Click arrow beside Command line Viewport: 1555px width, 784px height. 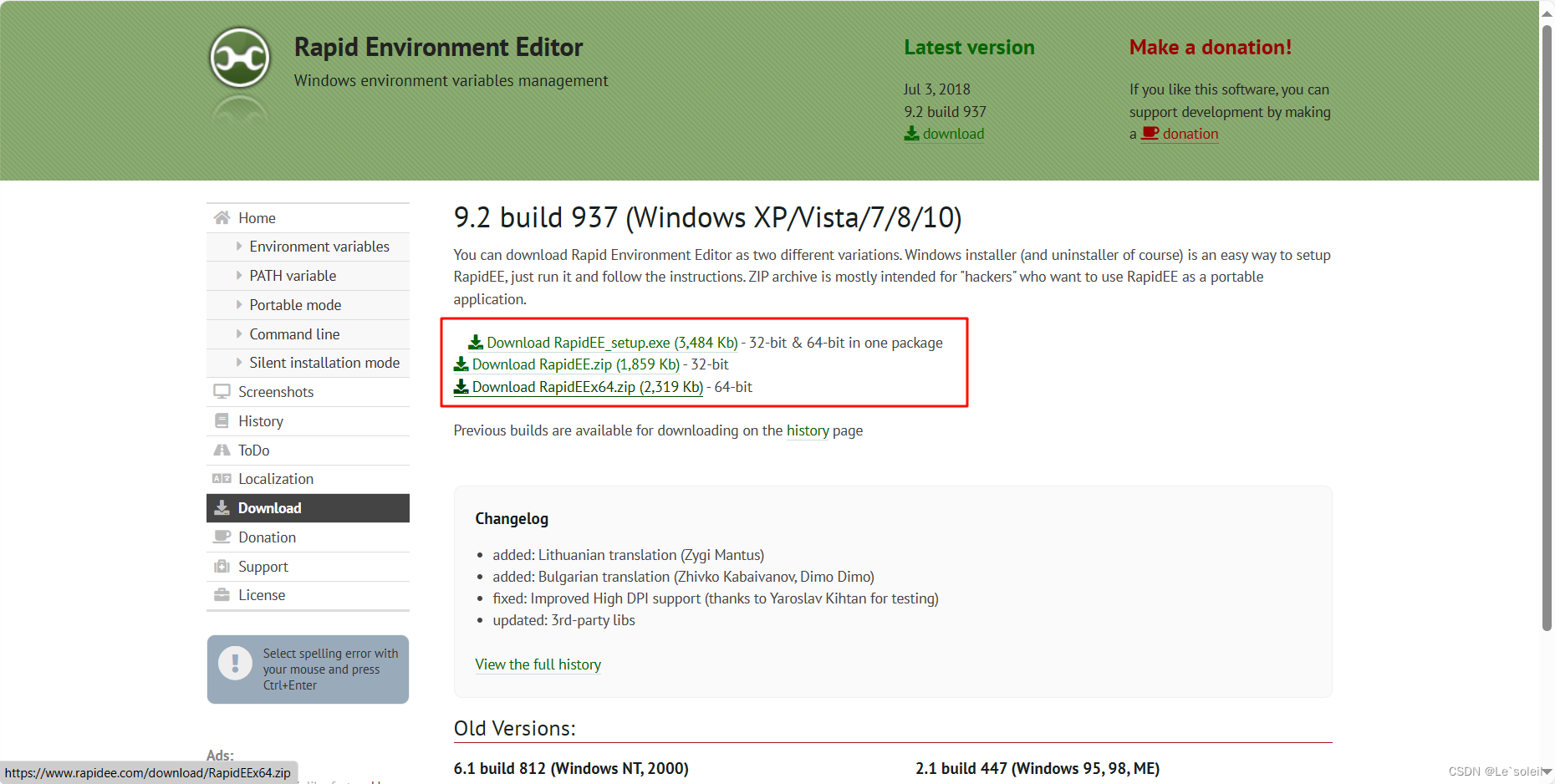[x=239, y=333]
